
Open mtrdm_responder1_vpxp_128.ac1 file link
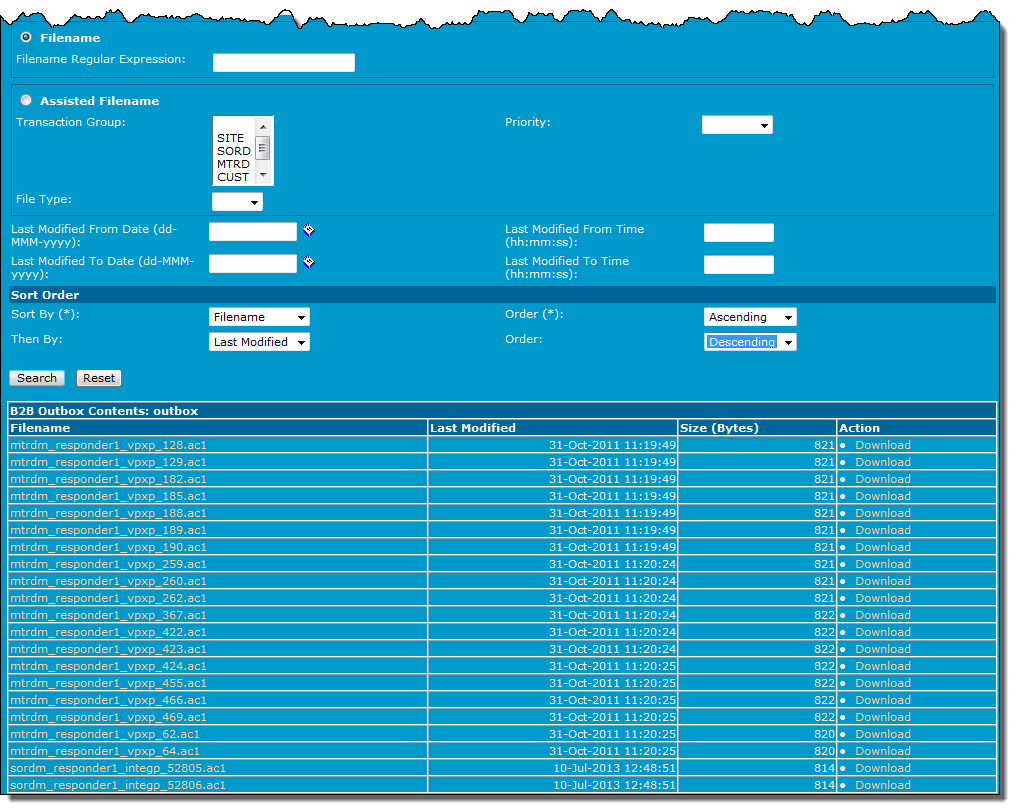[108, 445]
